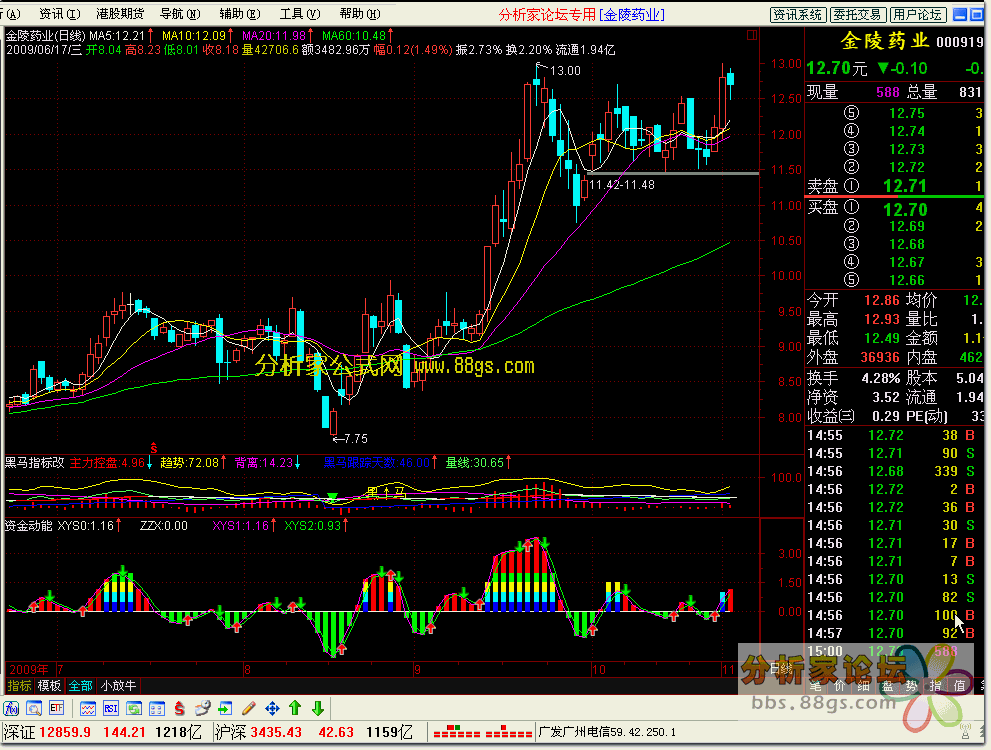Click the stock search magnifier icon
This screenshot has width=991, height=750.
pos(34,708)
